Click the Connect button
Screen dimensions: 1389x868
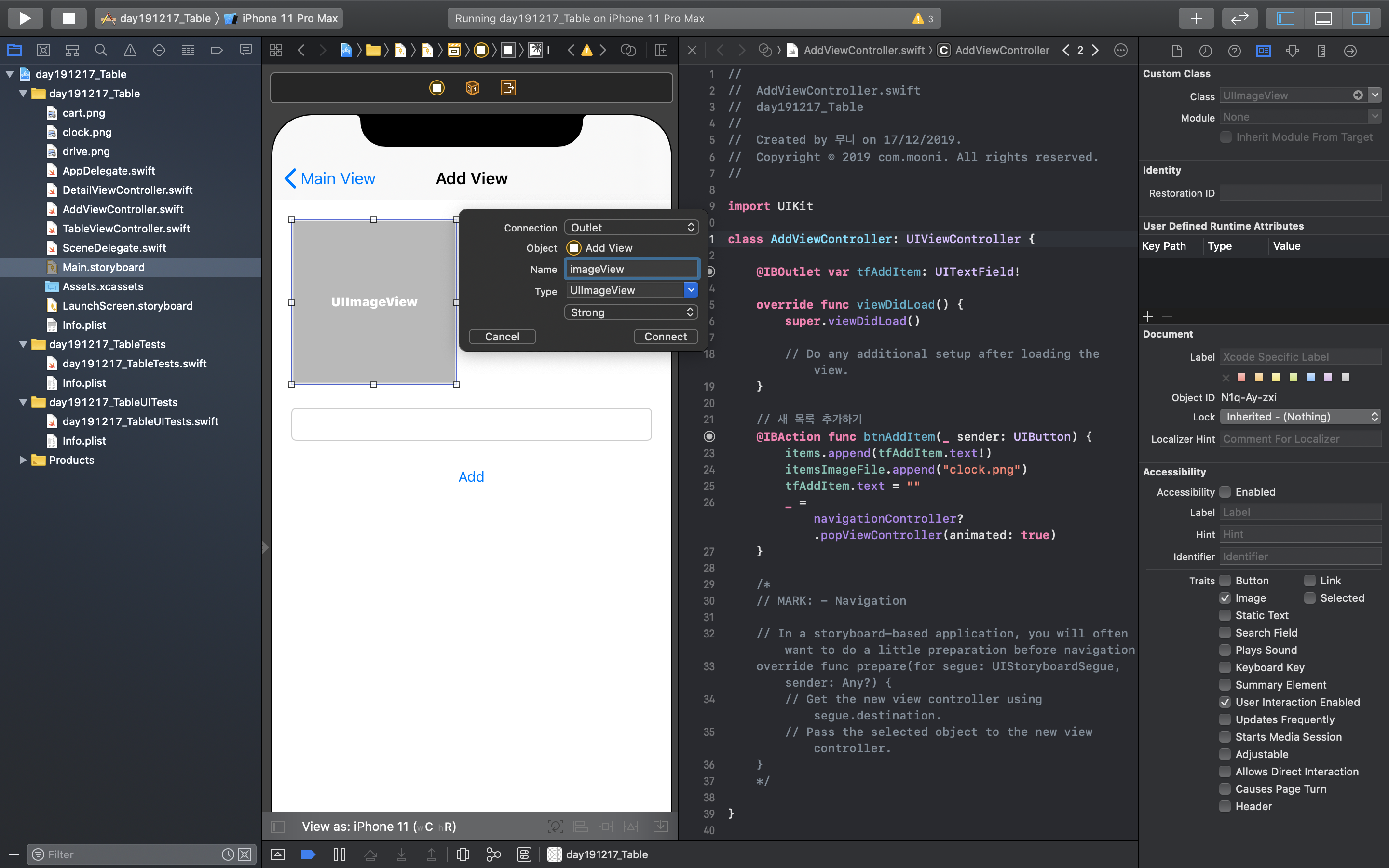pos(665,337)
